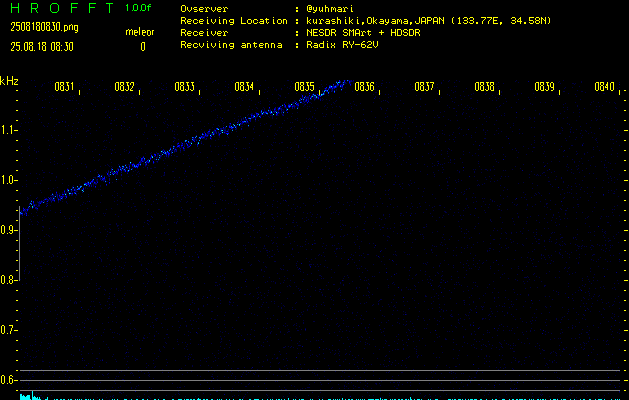Click the Radix RY-62V antenna value
This screenshot has height=400, width=629.
(342, 45)
